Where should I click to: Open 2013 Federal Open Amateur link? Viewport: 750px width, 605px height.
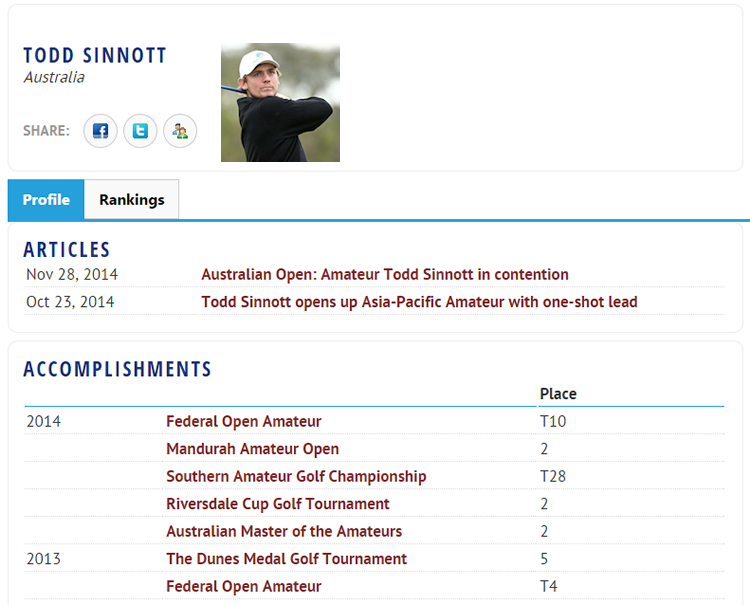[x=244, y=586]
